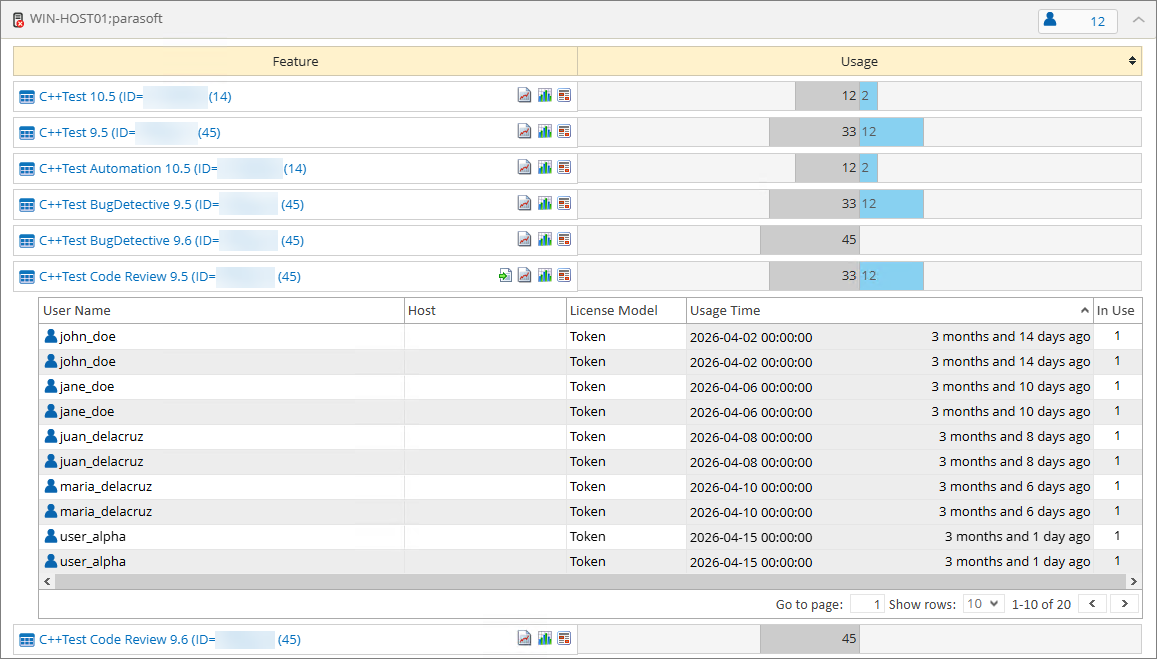
Task: Open bar chart for C++Test Automation 10.5
Action: click(x=545, y=168)
